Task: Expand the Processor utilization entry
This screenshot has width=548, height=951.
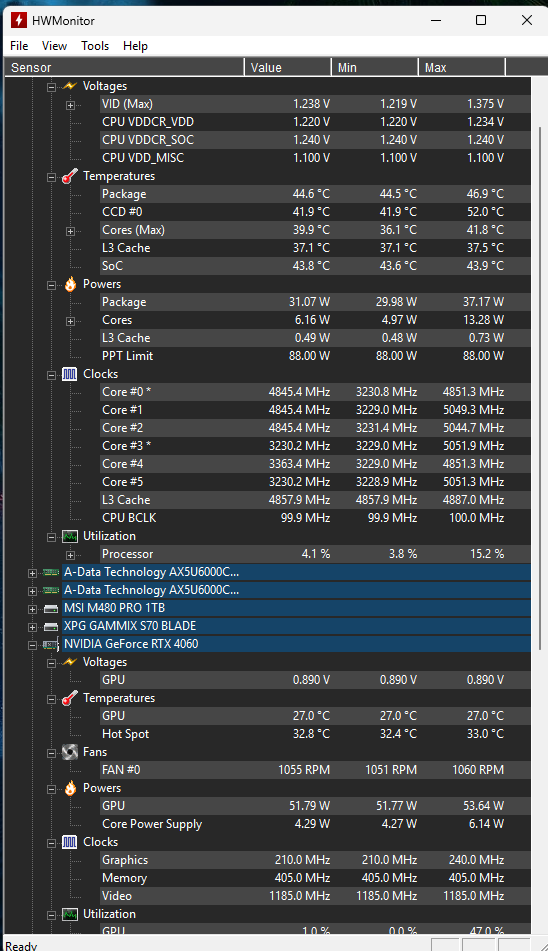Action: [70, 555]
